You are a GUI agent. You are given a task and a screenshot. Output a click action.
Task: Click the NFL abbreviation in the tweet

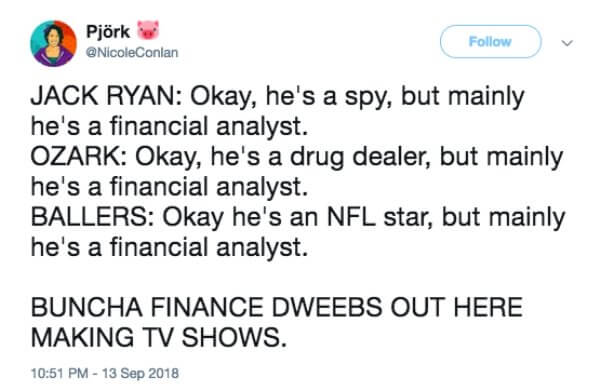coord(351,217)
